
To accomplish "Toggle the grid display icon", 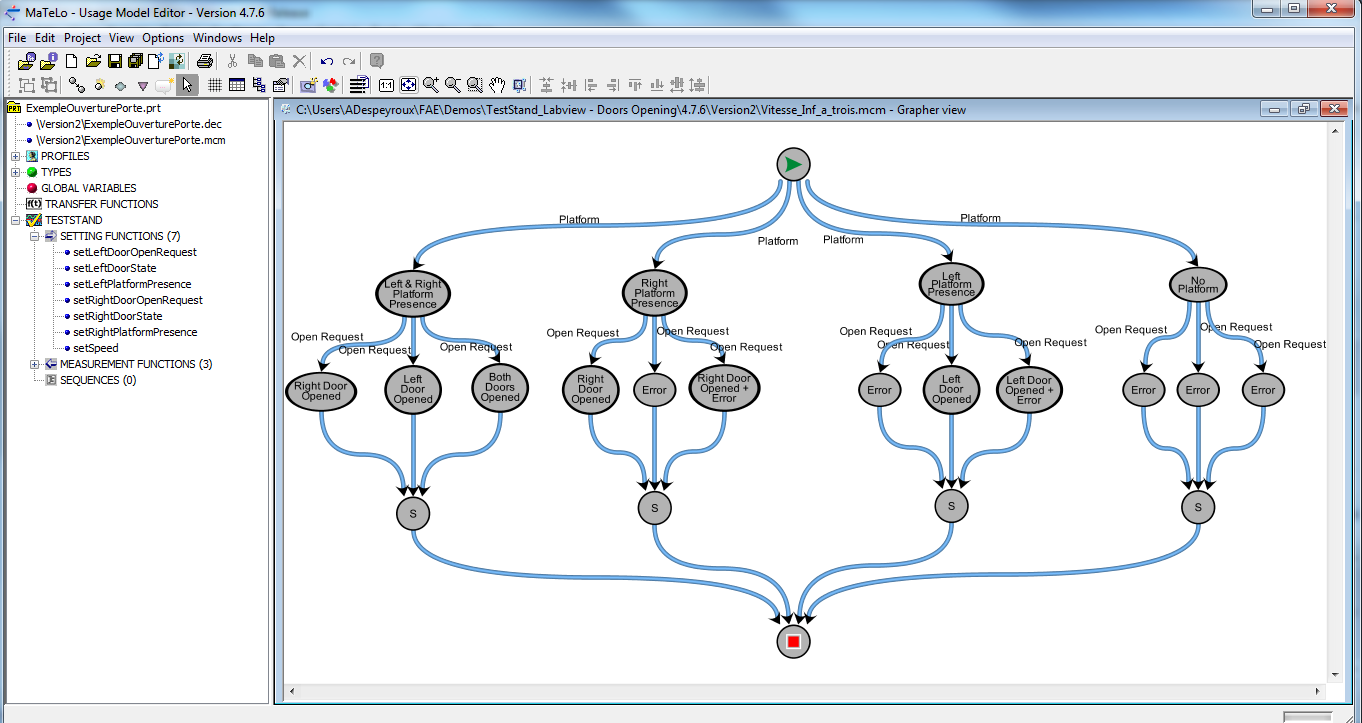I will click(x=214, y=85).
